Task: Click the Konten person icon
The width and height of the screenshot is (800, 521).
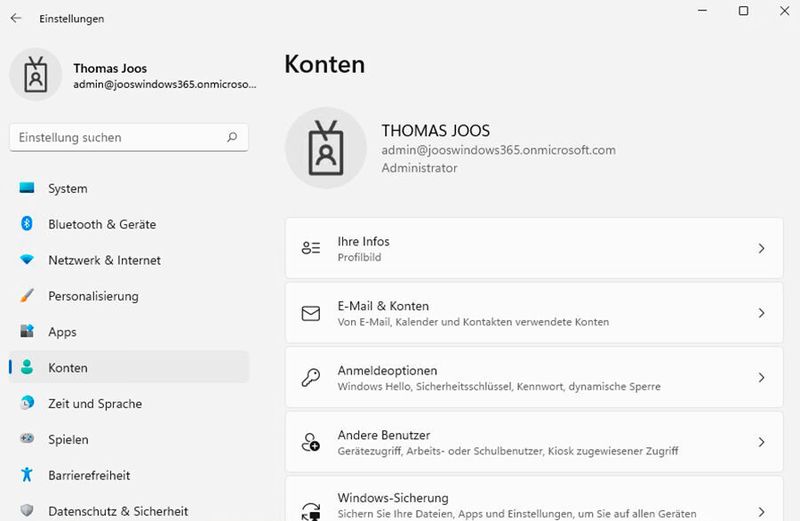Action: pos(27,367)
